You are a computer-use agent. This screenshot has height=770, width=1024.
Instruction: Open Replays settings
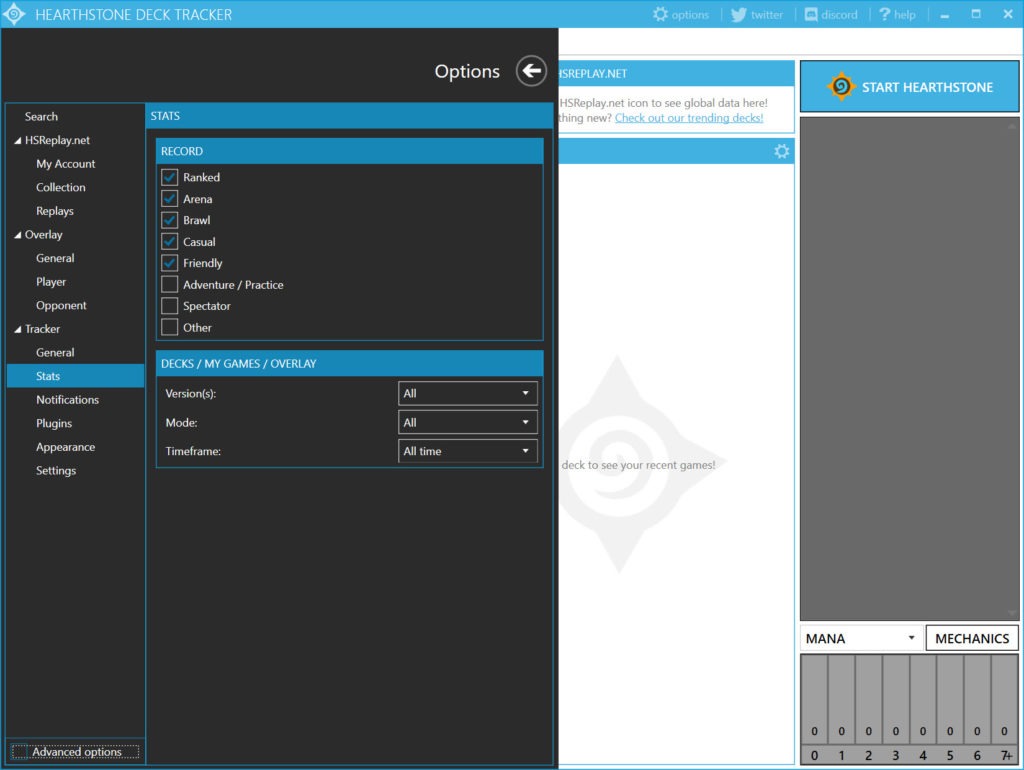[x=55, y=211]
